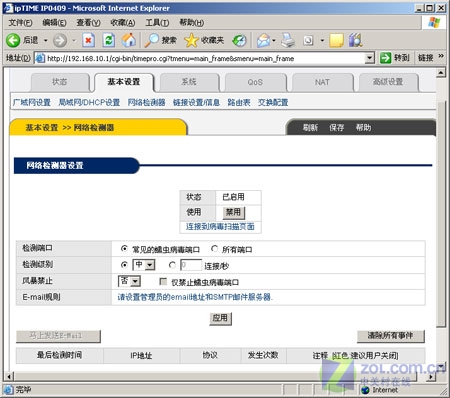Click the History/Media icon
The image size is (450, 398).
tap(239, 41)
